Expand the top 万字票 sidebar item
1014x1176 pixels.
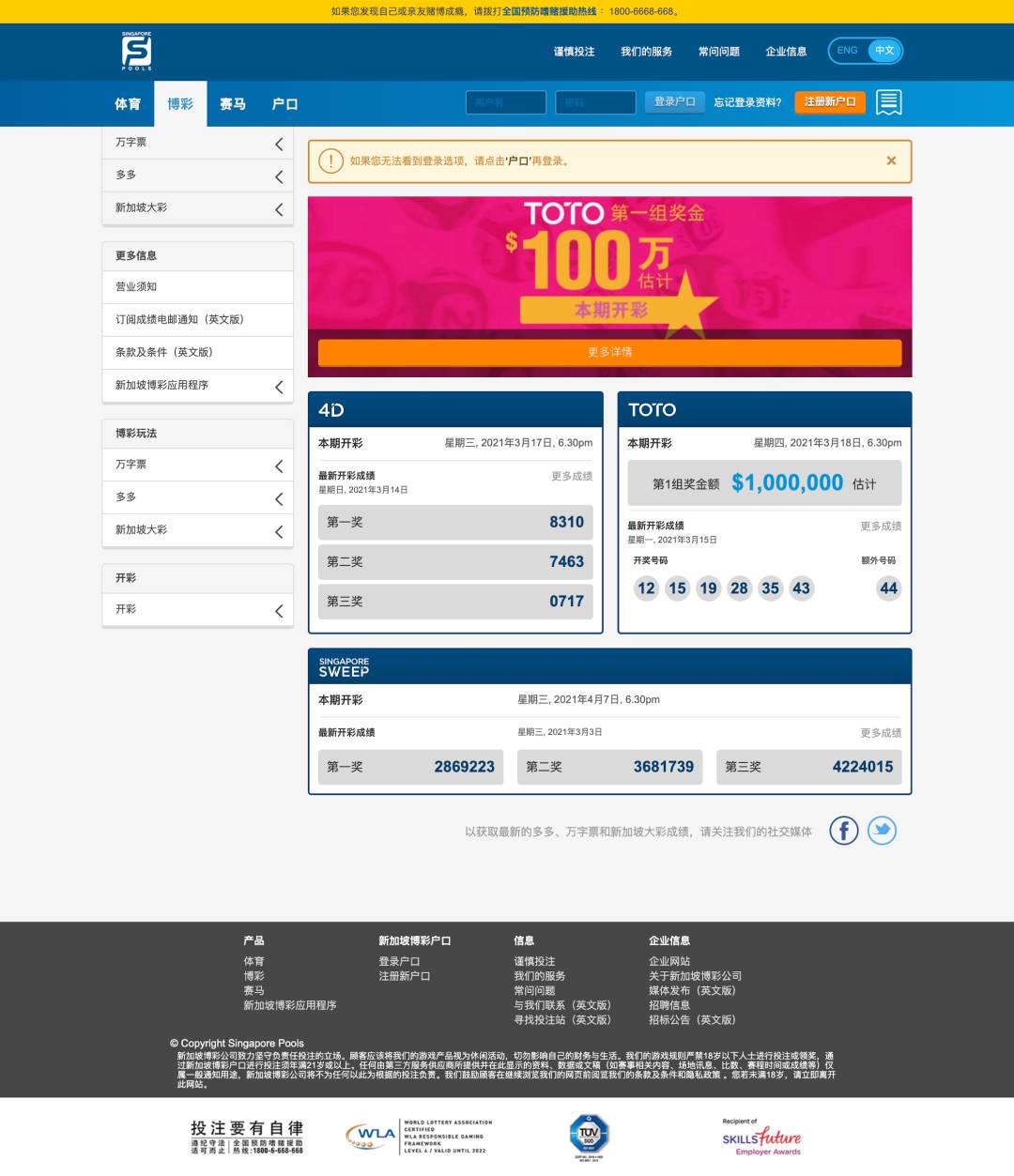click(x=278, y=144)
